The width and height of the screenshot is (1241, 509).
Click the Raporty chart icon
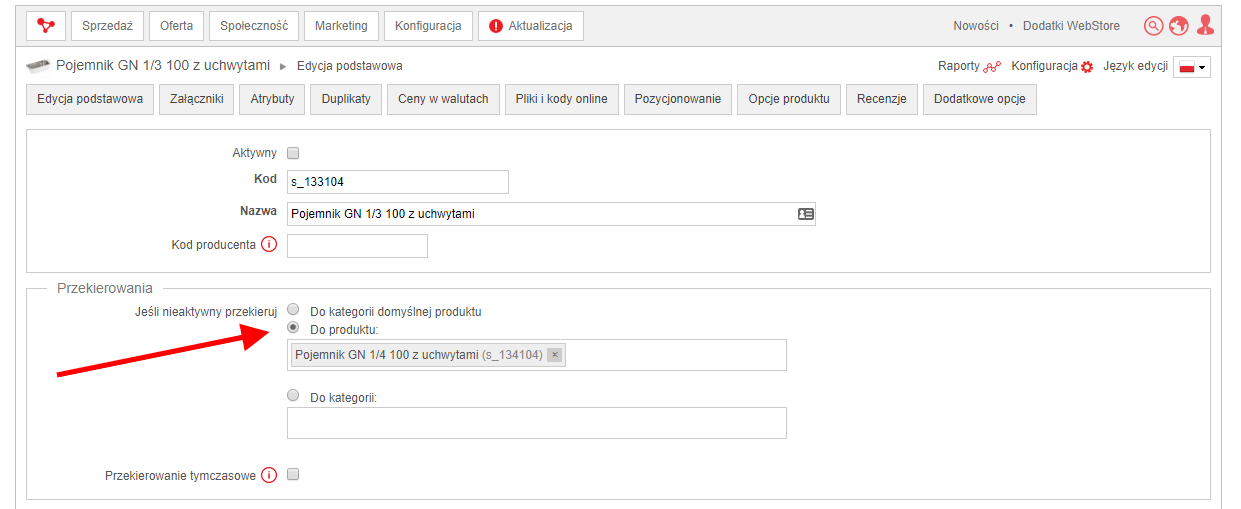(992, 67)
